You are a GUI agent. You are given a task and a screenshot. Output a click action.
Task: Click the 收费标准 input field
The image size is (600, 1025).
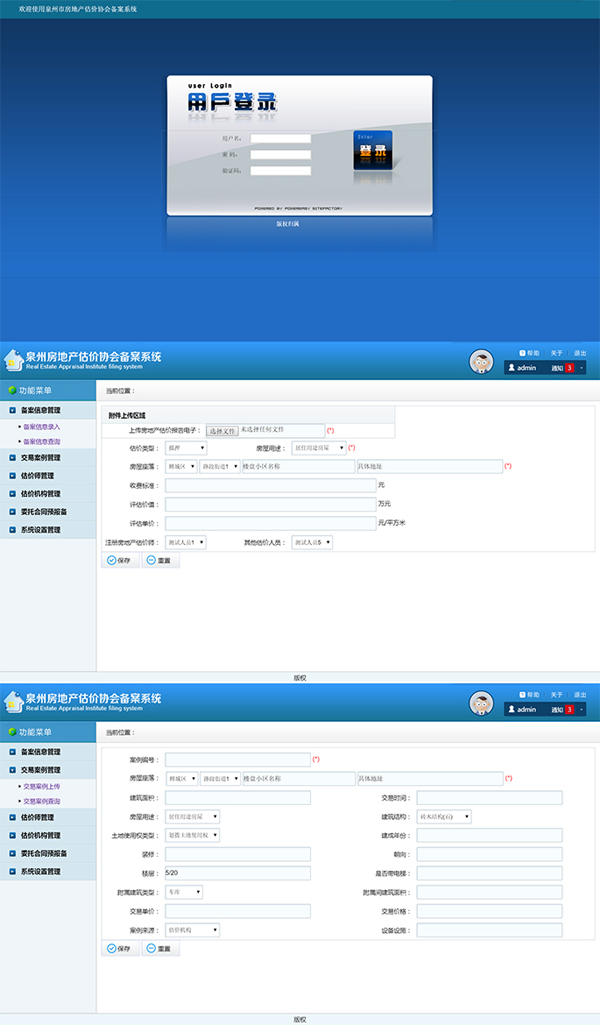point(270,485)
